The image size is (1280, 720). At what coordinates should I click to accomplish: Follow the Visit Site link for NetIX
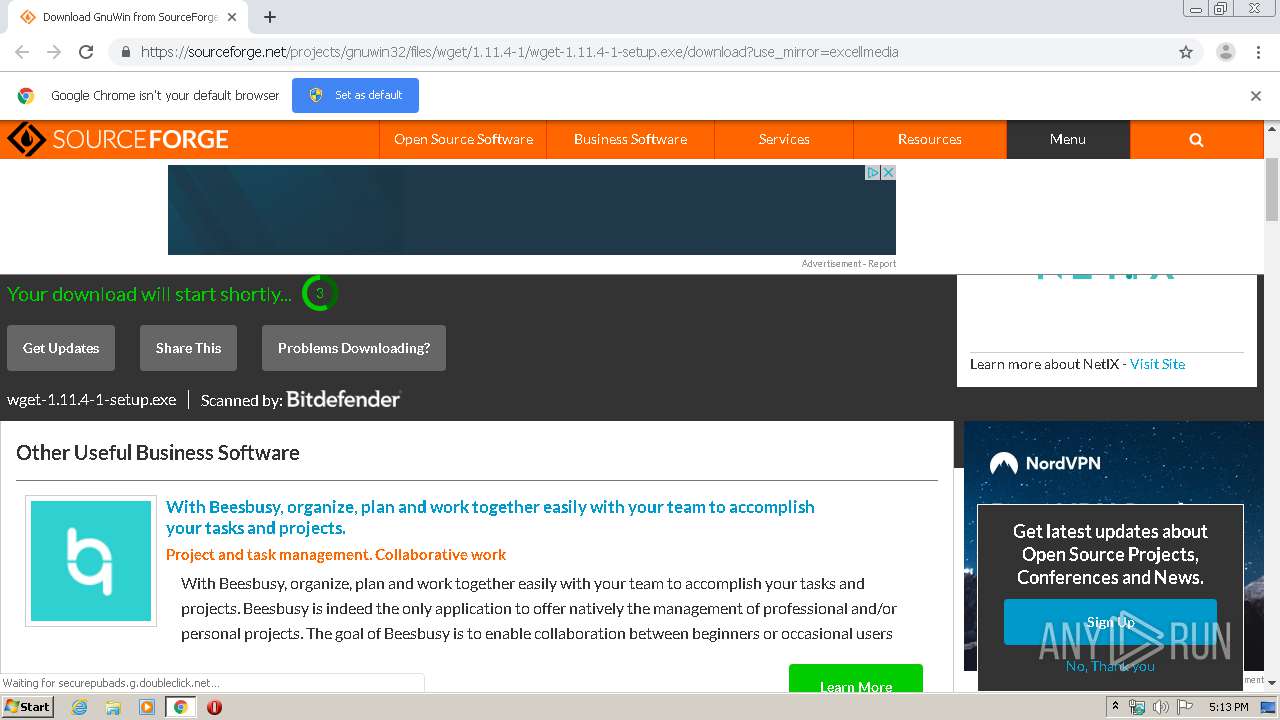coord(1157,364)
